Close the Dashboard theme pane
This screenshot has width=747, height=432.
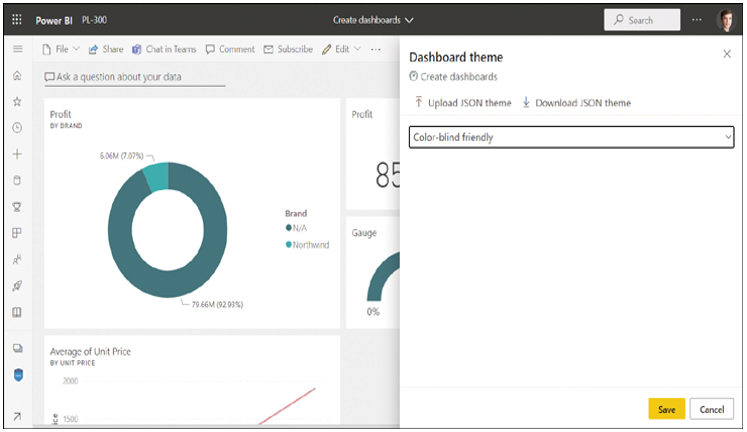point(727,54)
